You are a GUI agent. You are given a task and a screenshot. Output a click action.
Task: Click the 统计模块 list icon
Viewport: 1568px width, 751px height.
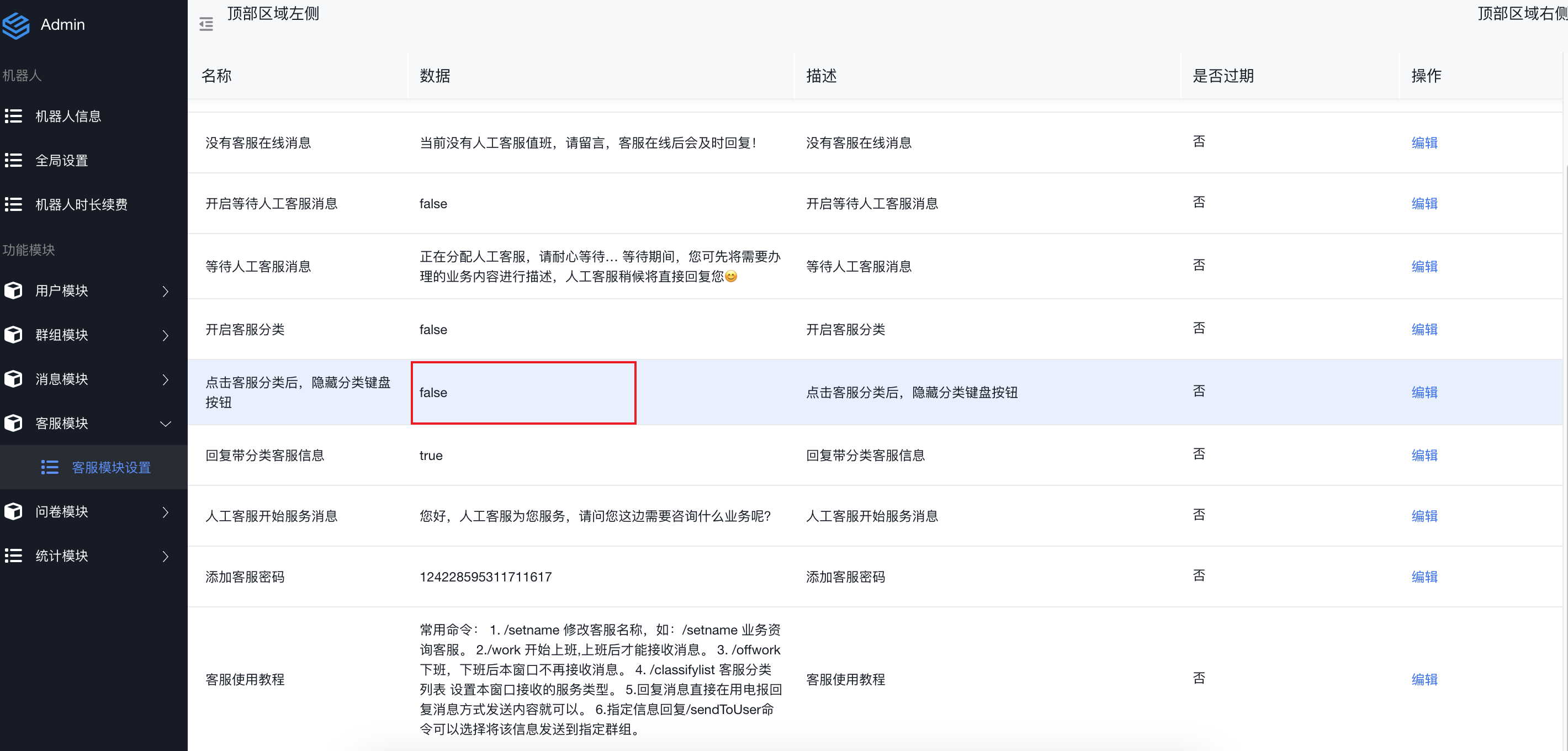click(x=13, y=556)
